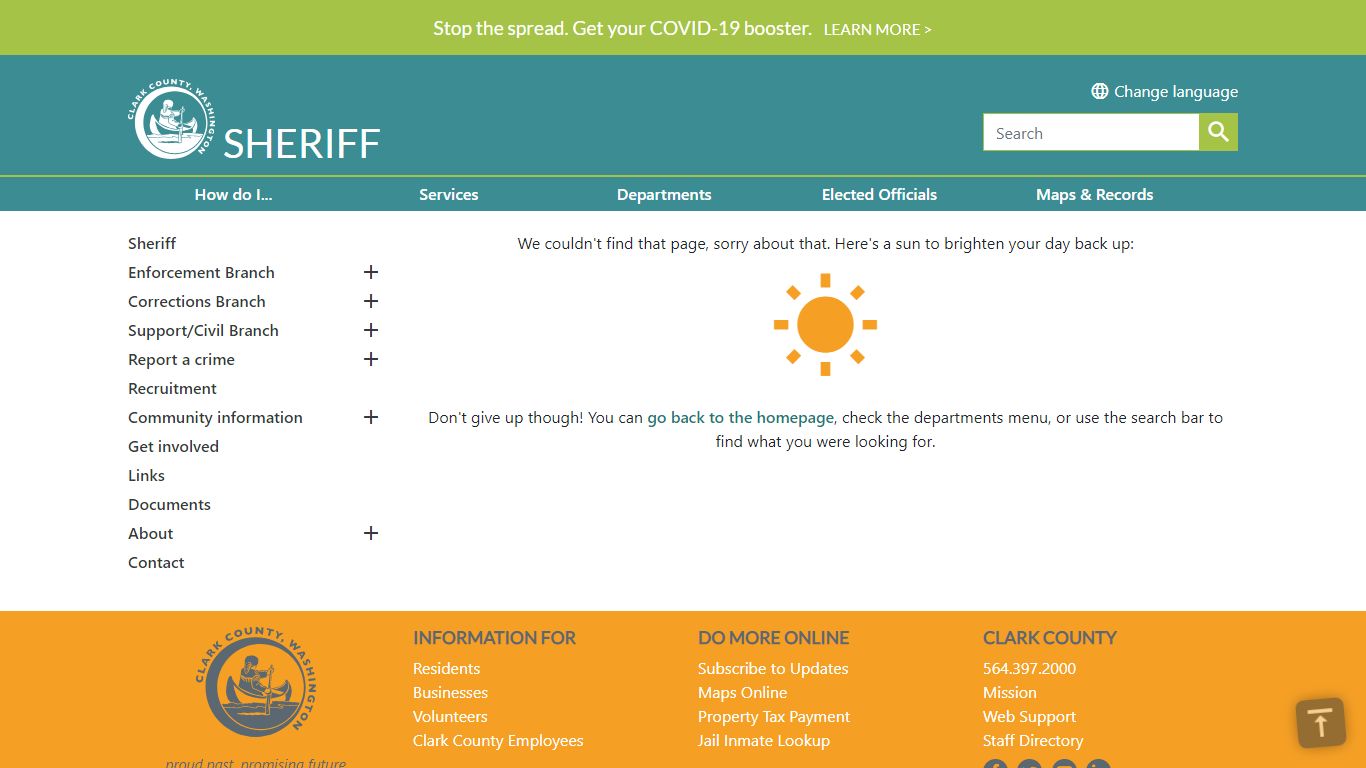Open the Maps & Records menu
The width and height of the screenshot is (1366, 768).
click(1095, 194)
